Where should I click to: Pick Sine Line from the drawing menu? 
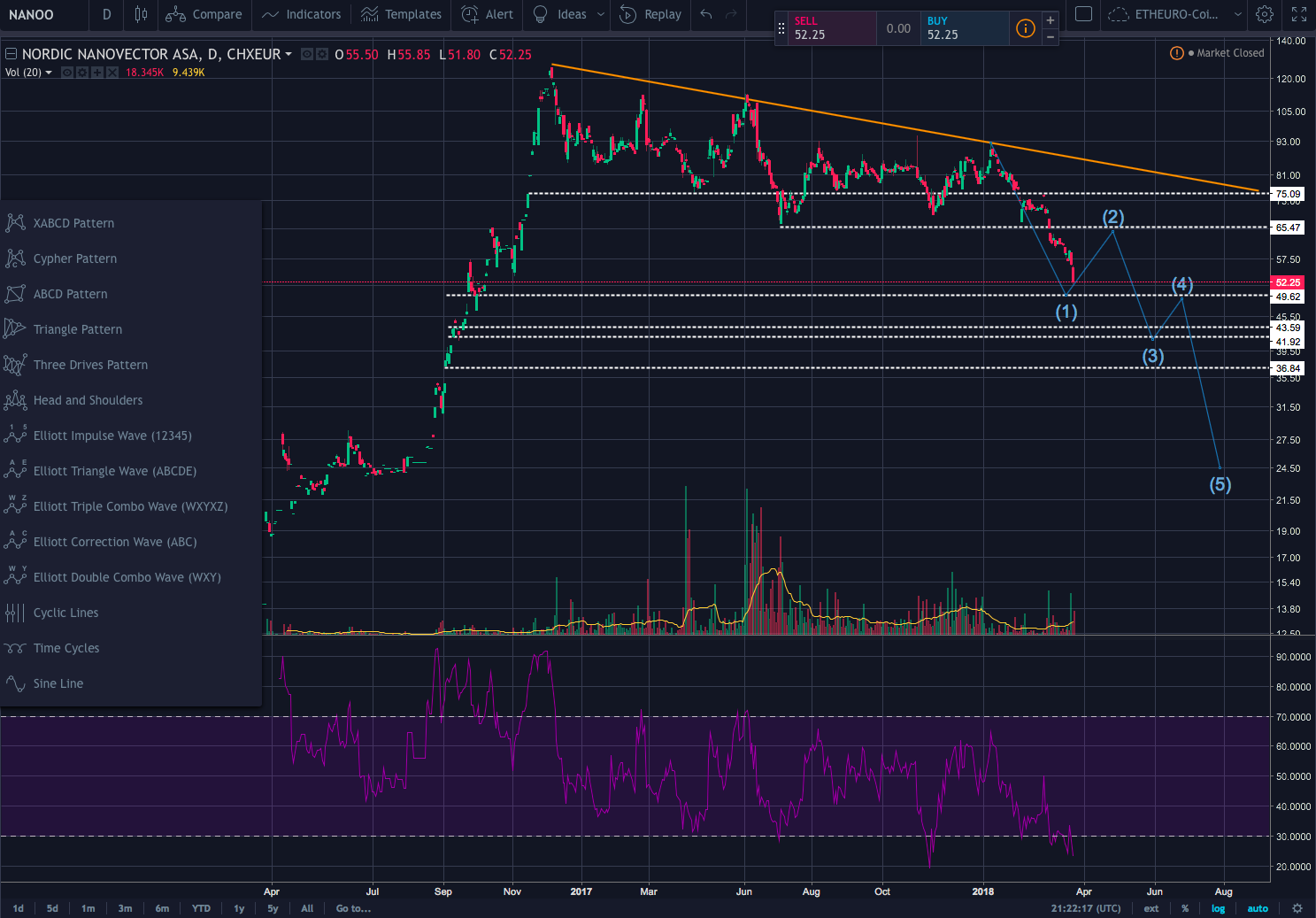pyautogui.click(x=58, y=683)
